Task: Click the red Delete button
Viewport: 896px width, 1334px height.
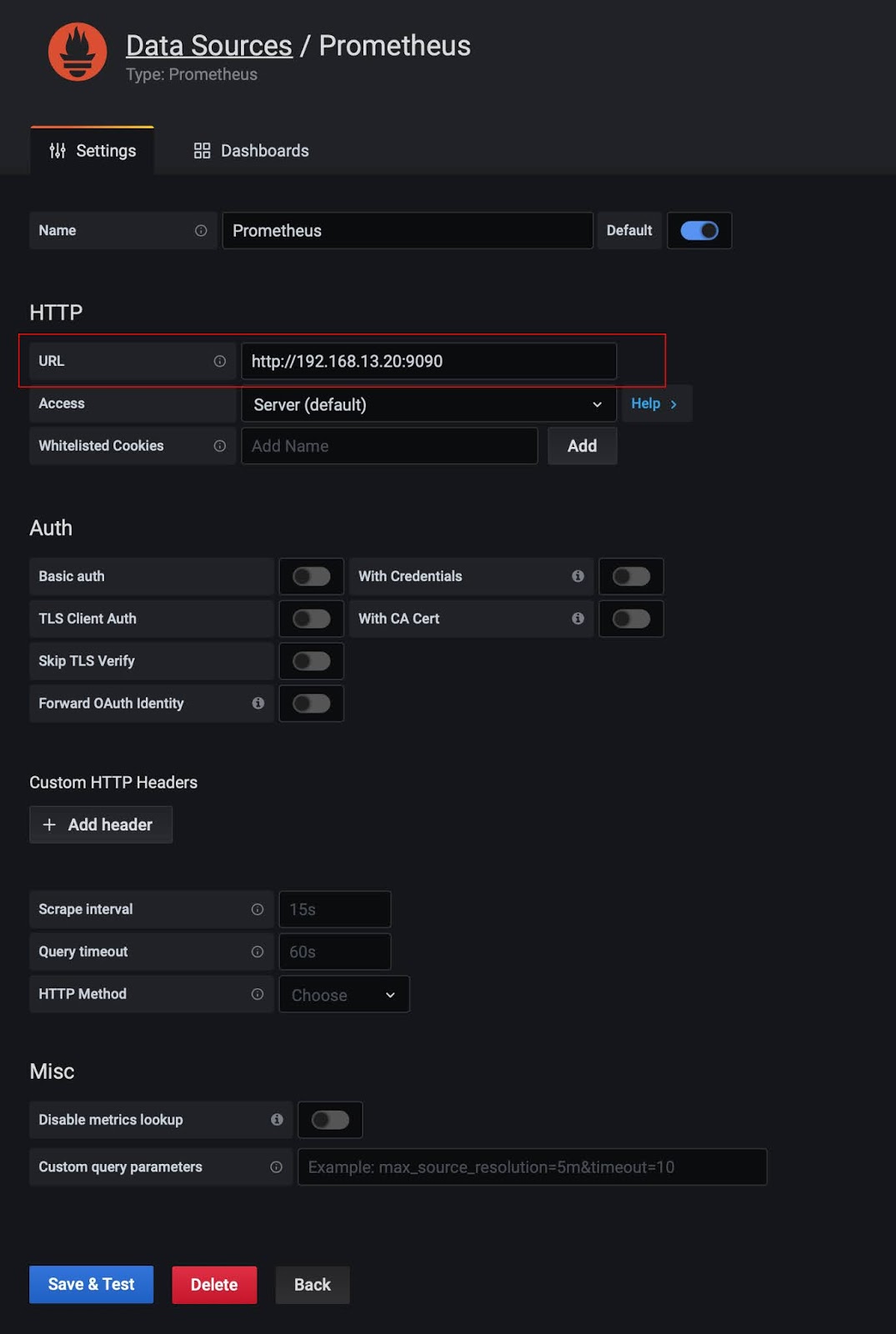Action: point(214,1285)
